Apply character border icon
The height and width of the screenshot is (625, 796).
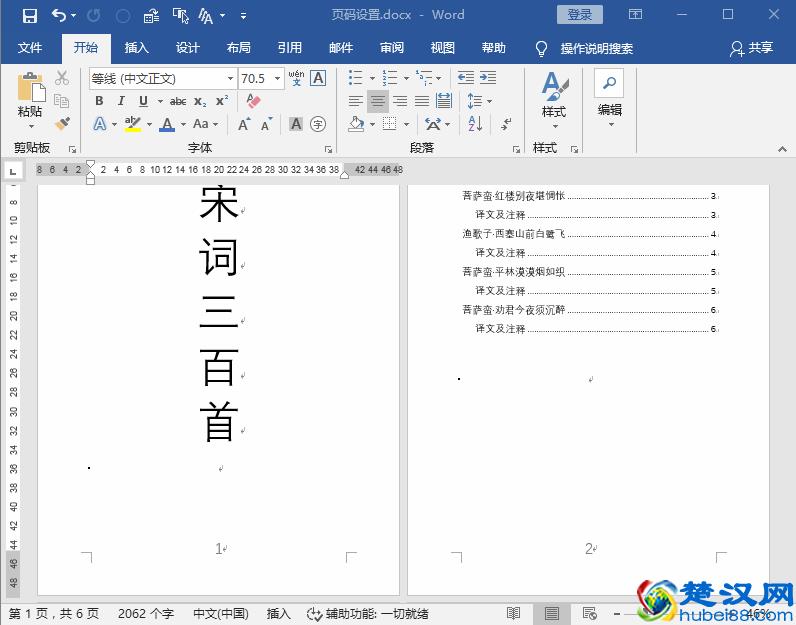point(318,78)
